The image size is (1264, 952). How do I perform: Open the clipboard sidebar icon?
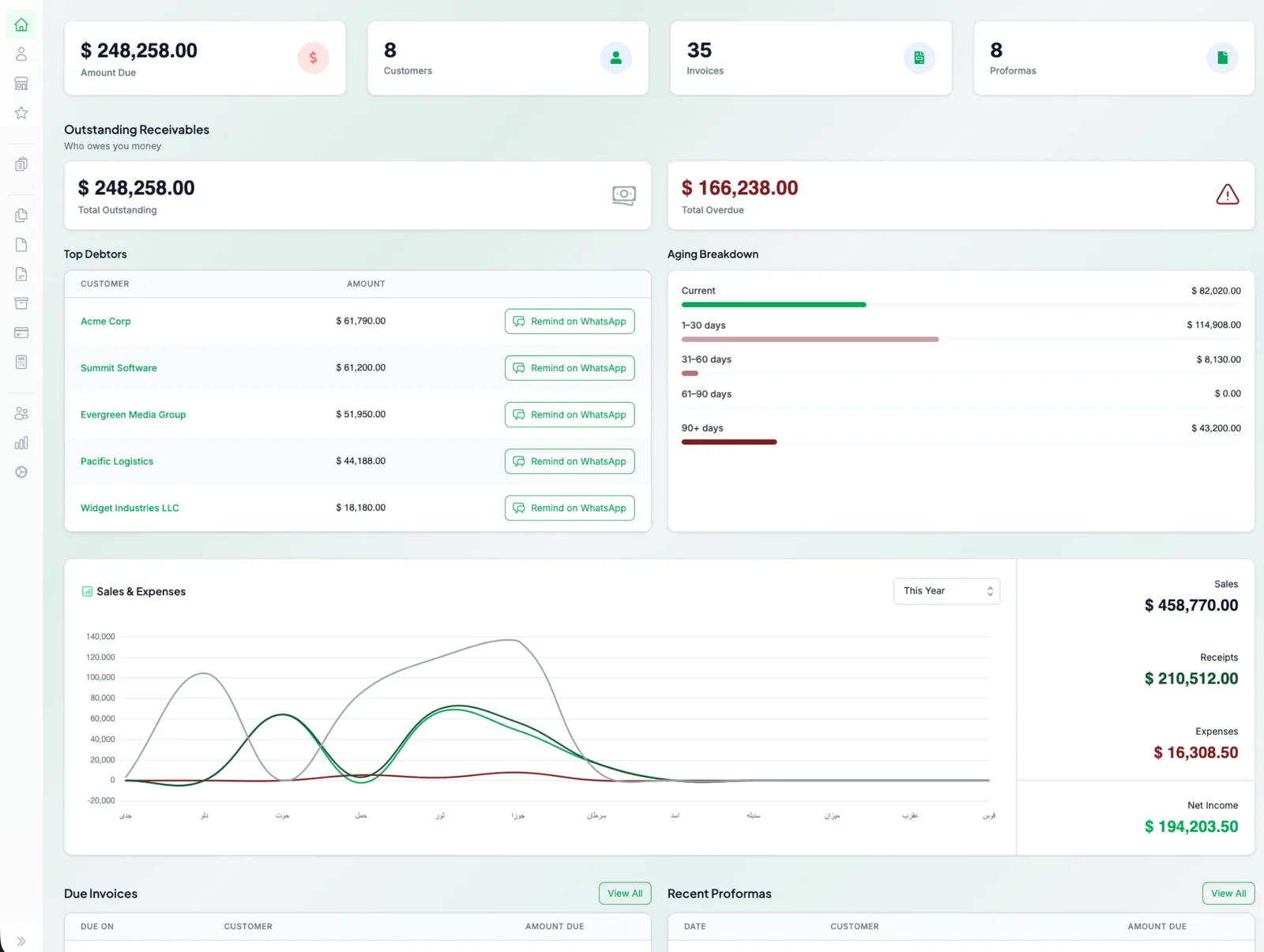pyautogui.click(x=21, y=164)
